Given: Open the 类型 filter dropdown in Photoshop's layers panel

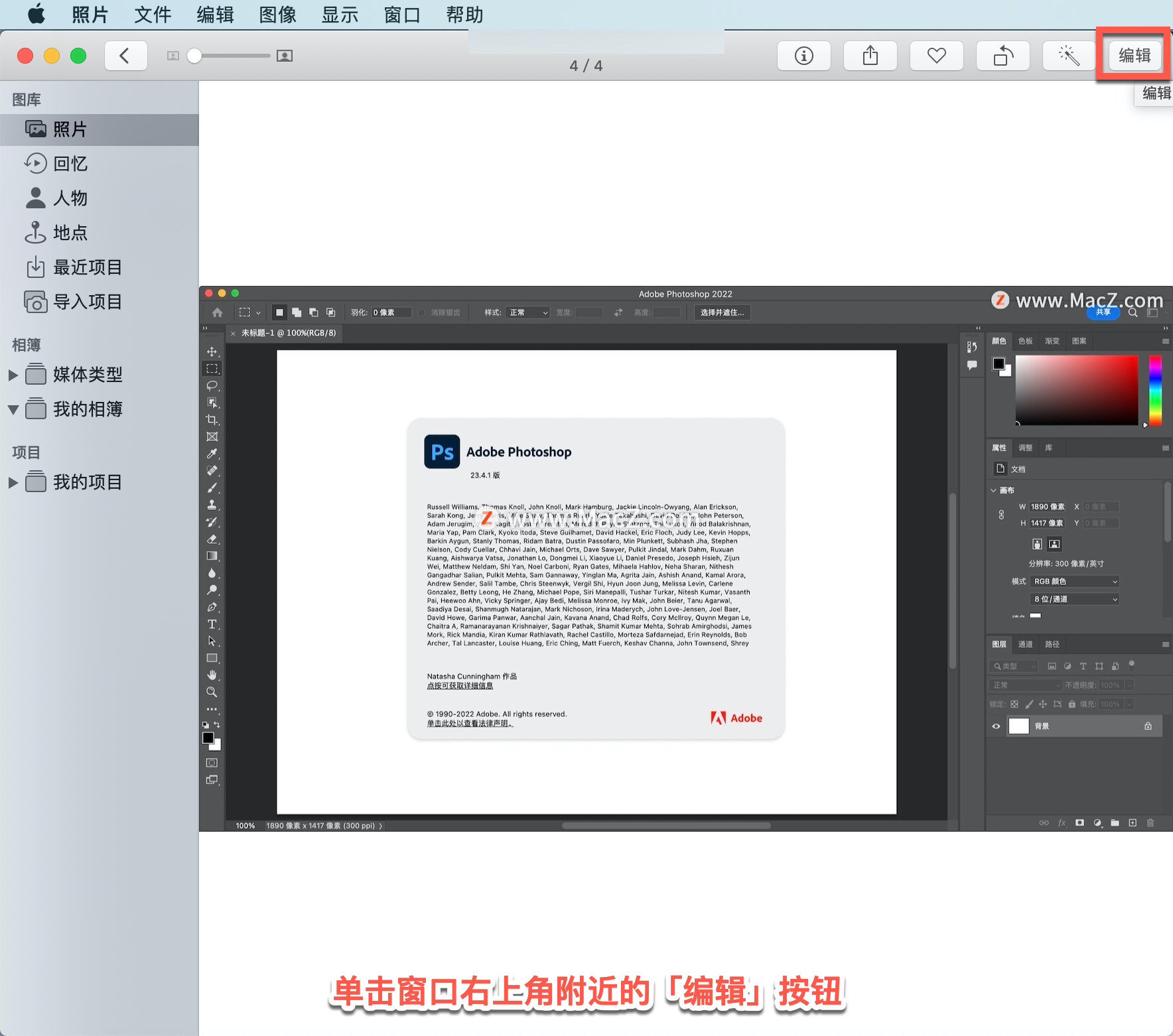Looking at the screenshot, I should click(x=1013, y=666).
